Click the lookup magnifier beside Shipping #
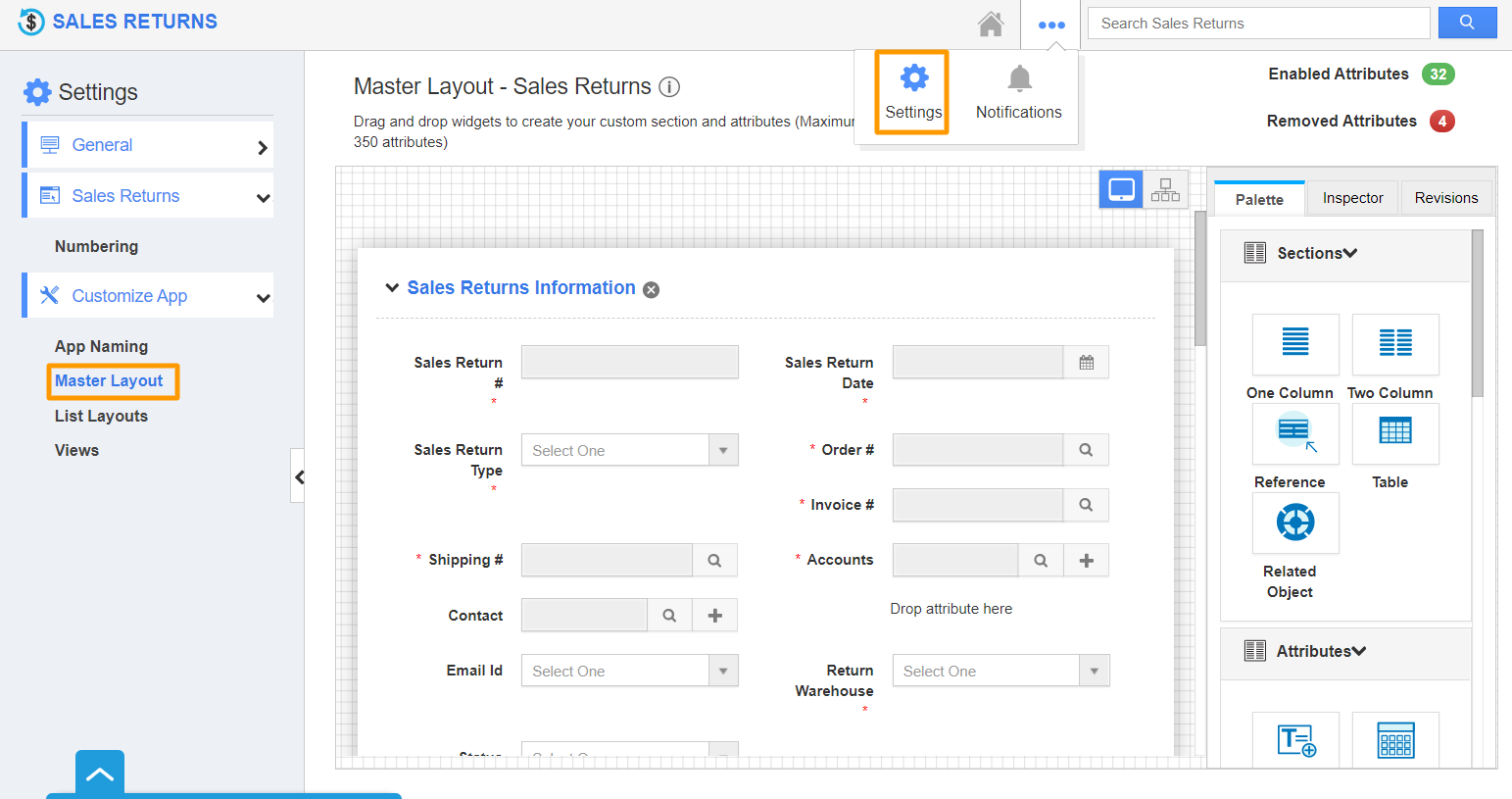1512x799 pixels. click(714, 560)
